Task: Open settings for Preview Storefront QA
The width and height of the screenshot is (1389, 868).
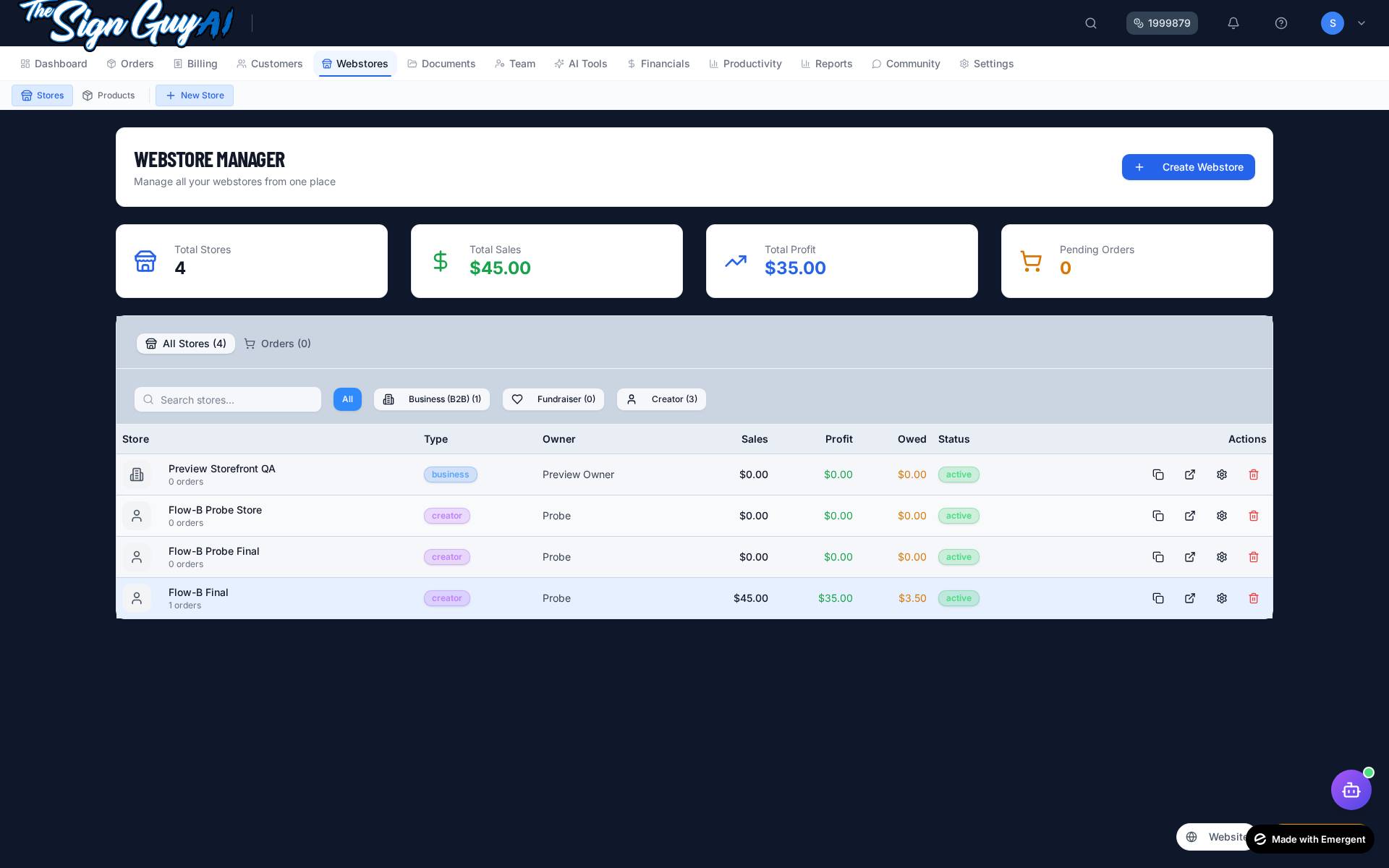Action: coord(1222,475)
